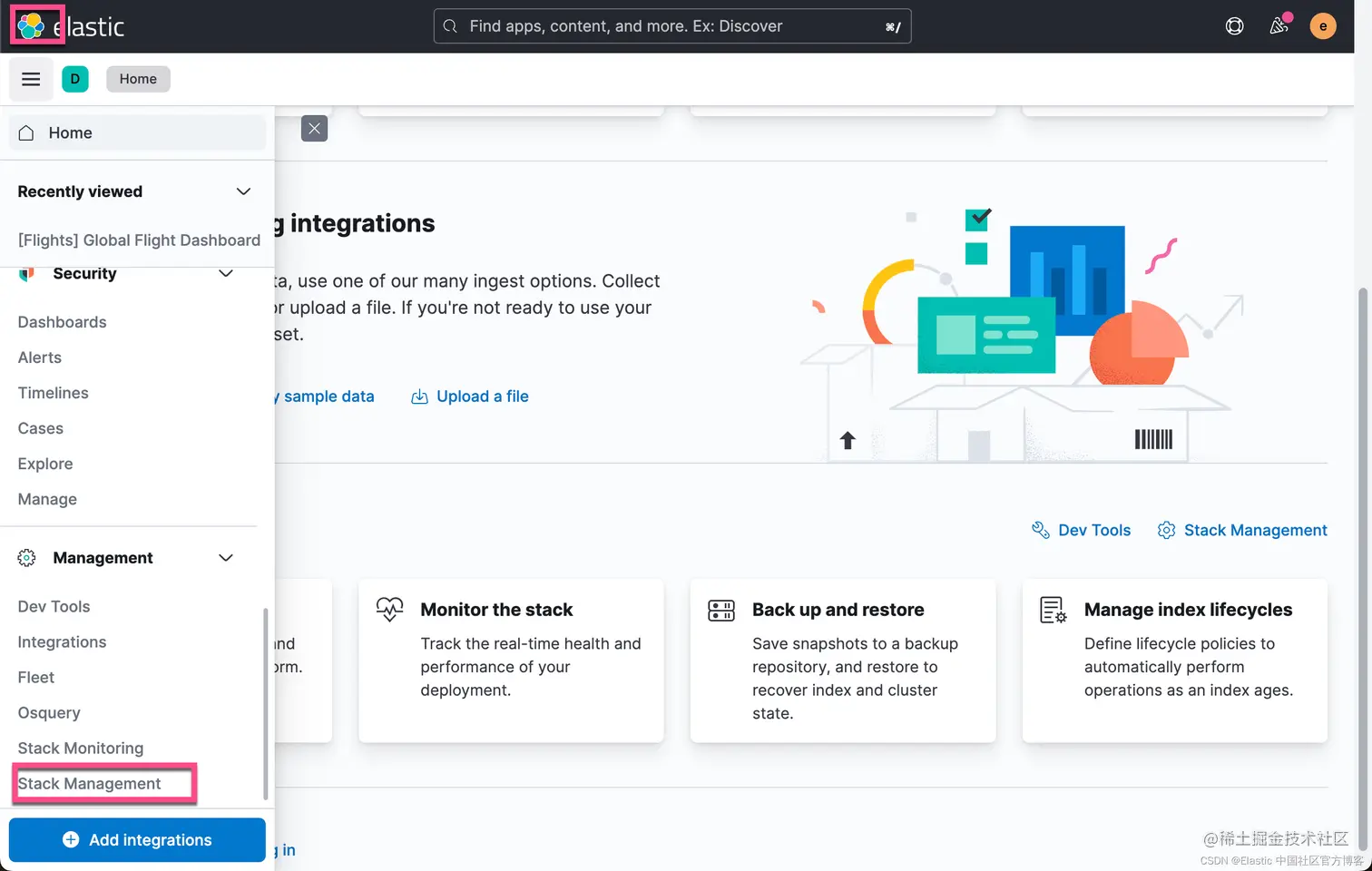This screenshot has width=1372, height=871.
Task: Click the side navigation scrollbar
Action: [x=265, y=703]
